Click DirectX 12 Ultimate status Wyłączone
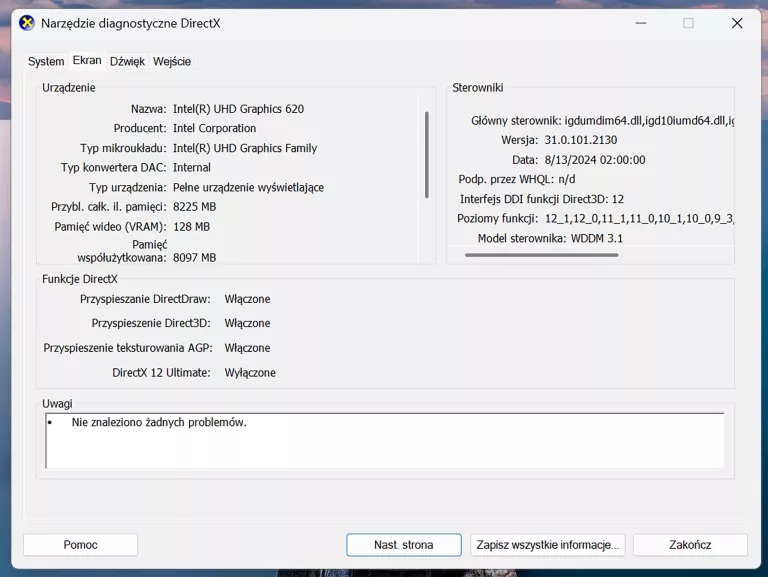768x577 pixels. [x=250, y=373]
